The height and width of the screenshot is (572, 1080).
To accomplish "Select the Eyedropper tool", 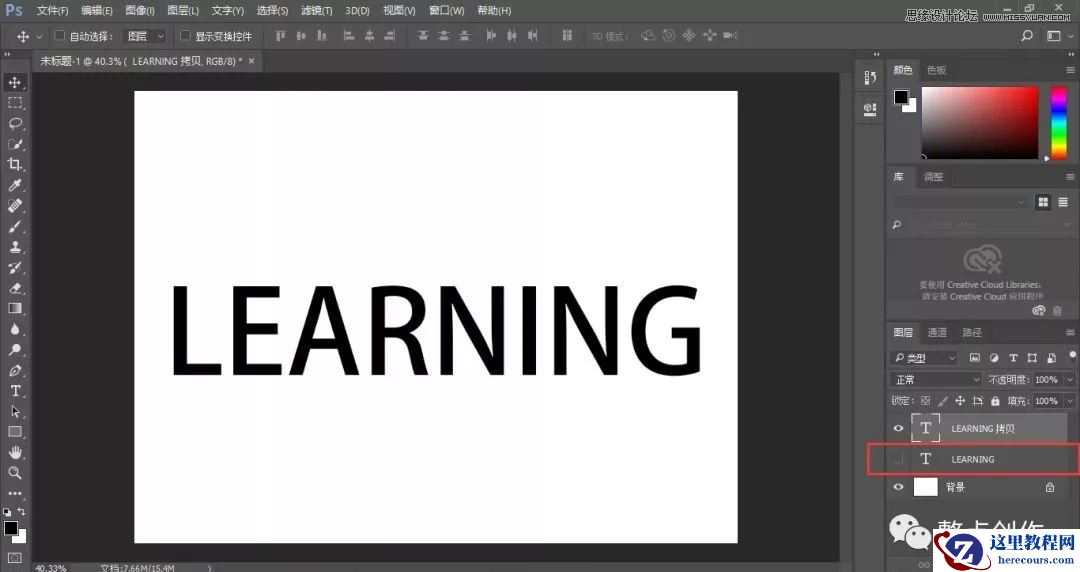I will [x=14, y=185].
